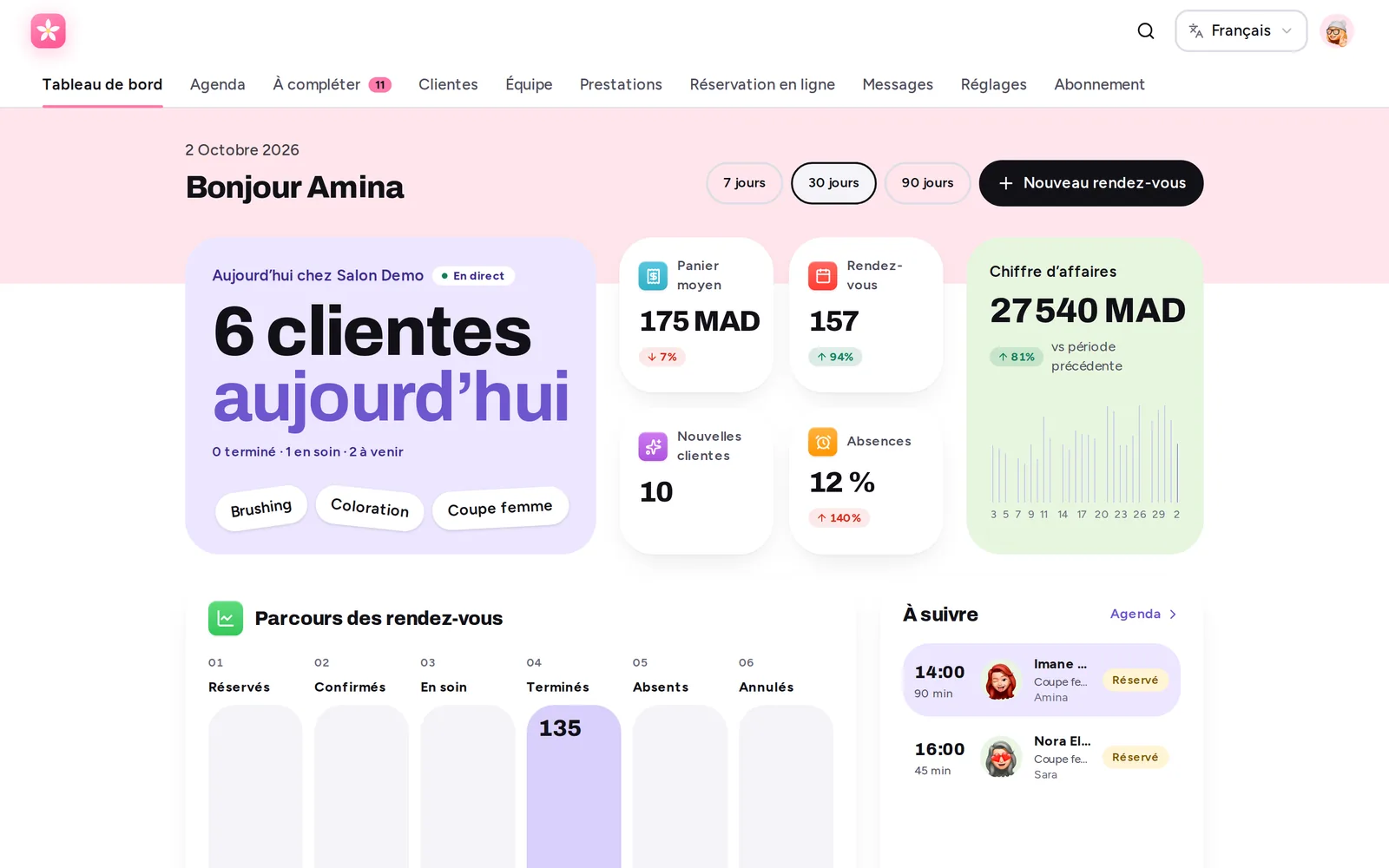
Task: Switch to the Clientes tab
Action: [x=448, y=84]
